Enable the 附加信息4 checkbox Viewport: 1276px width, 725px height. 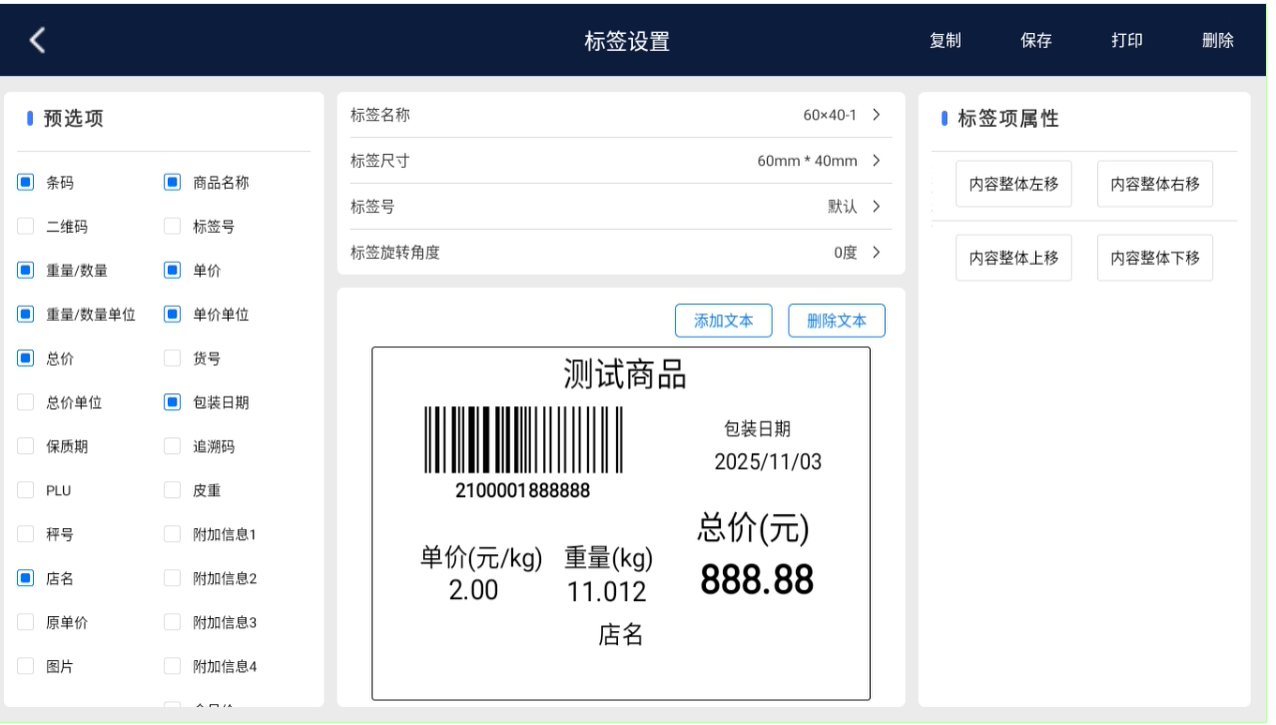(x=172, y=667)
